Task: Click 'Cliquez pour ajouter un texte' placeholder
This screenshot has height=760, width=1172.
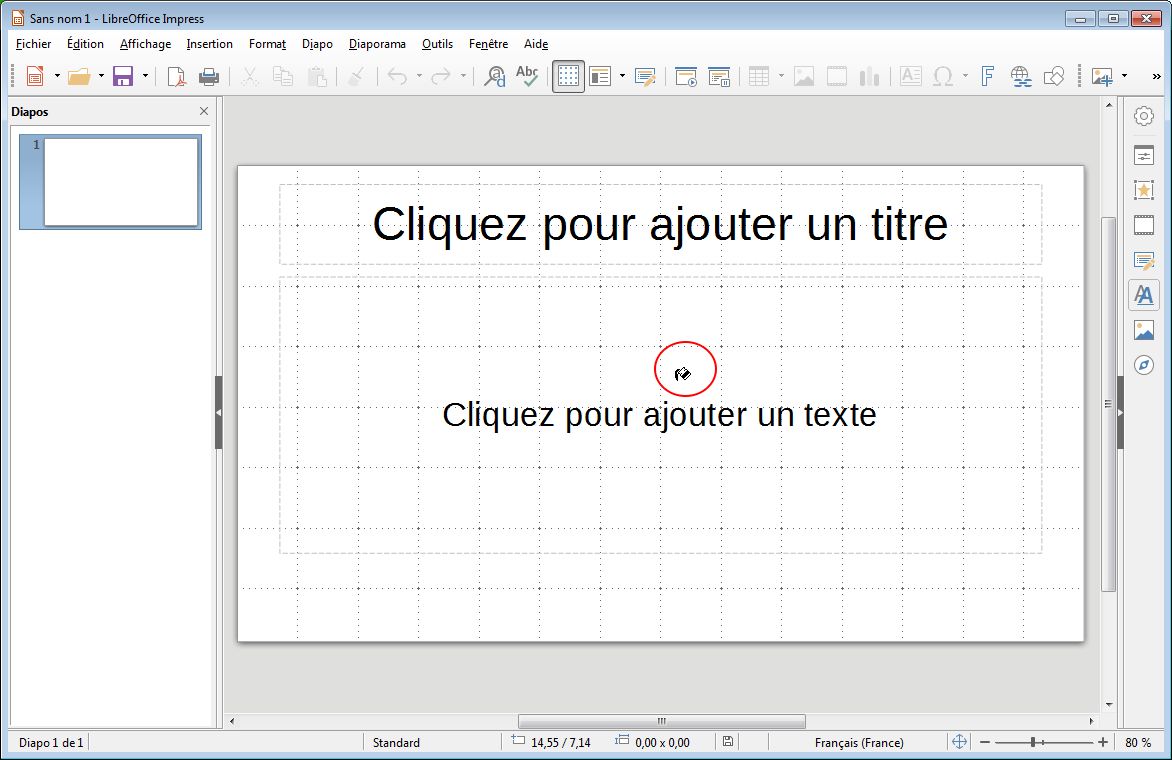Action: click(x=660, y=415)
